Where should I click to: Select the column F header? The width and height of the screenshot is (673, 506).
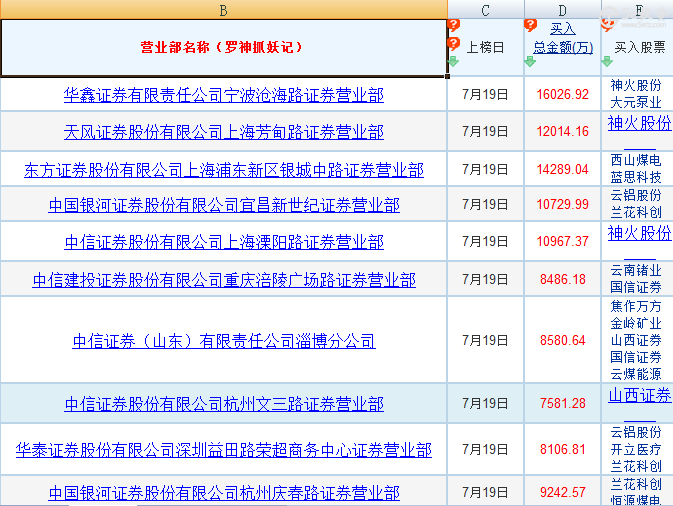tap(637, 9)
